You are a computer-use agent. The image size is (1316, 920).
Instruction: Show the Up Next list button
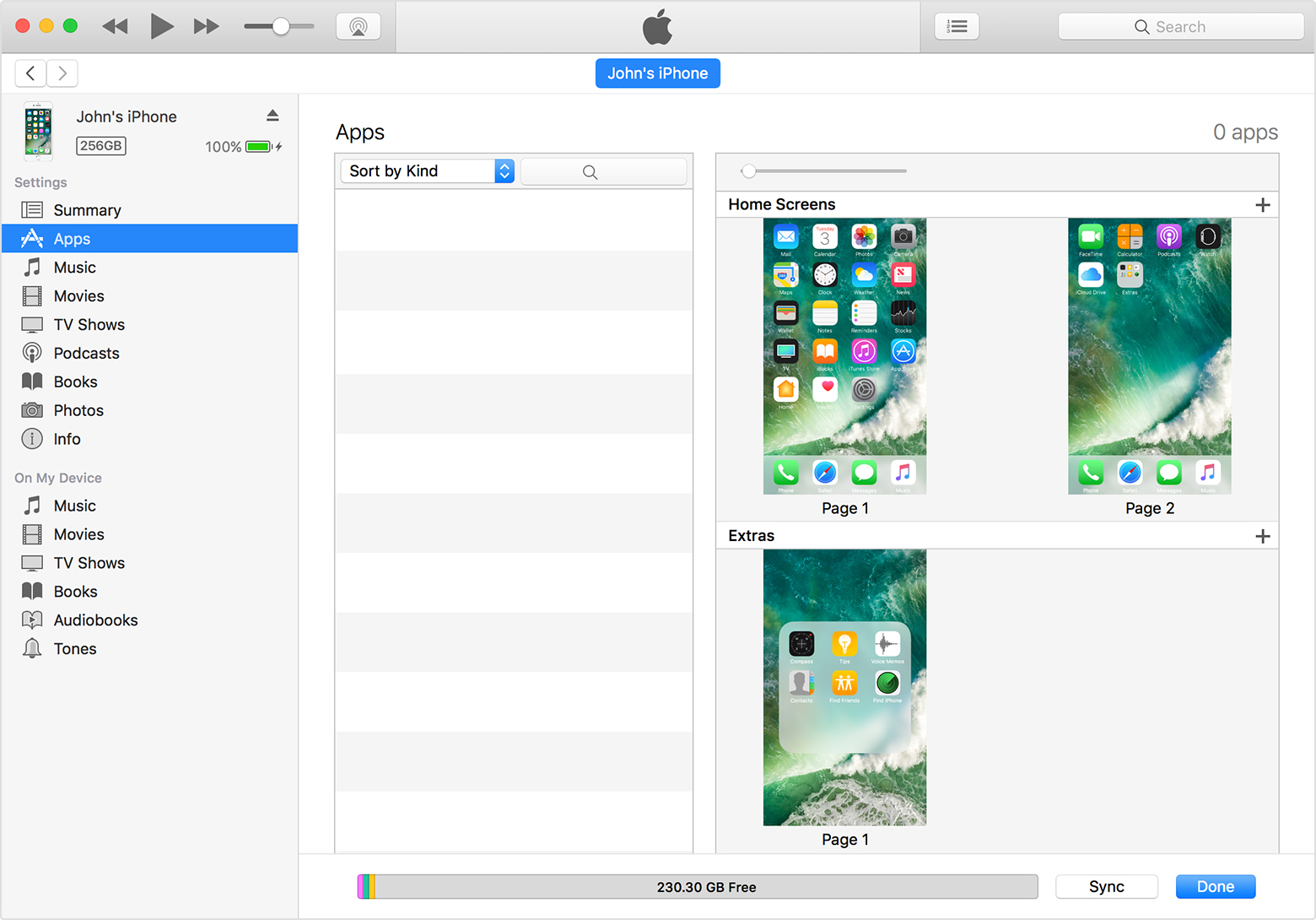[957, 26]
